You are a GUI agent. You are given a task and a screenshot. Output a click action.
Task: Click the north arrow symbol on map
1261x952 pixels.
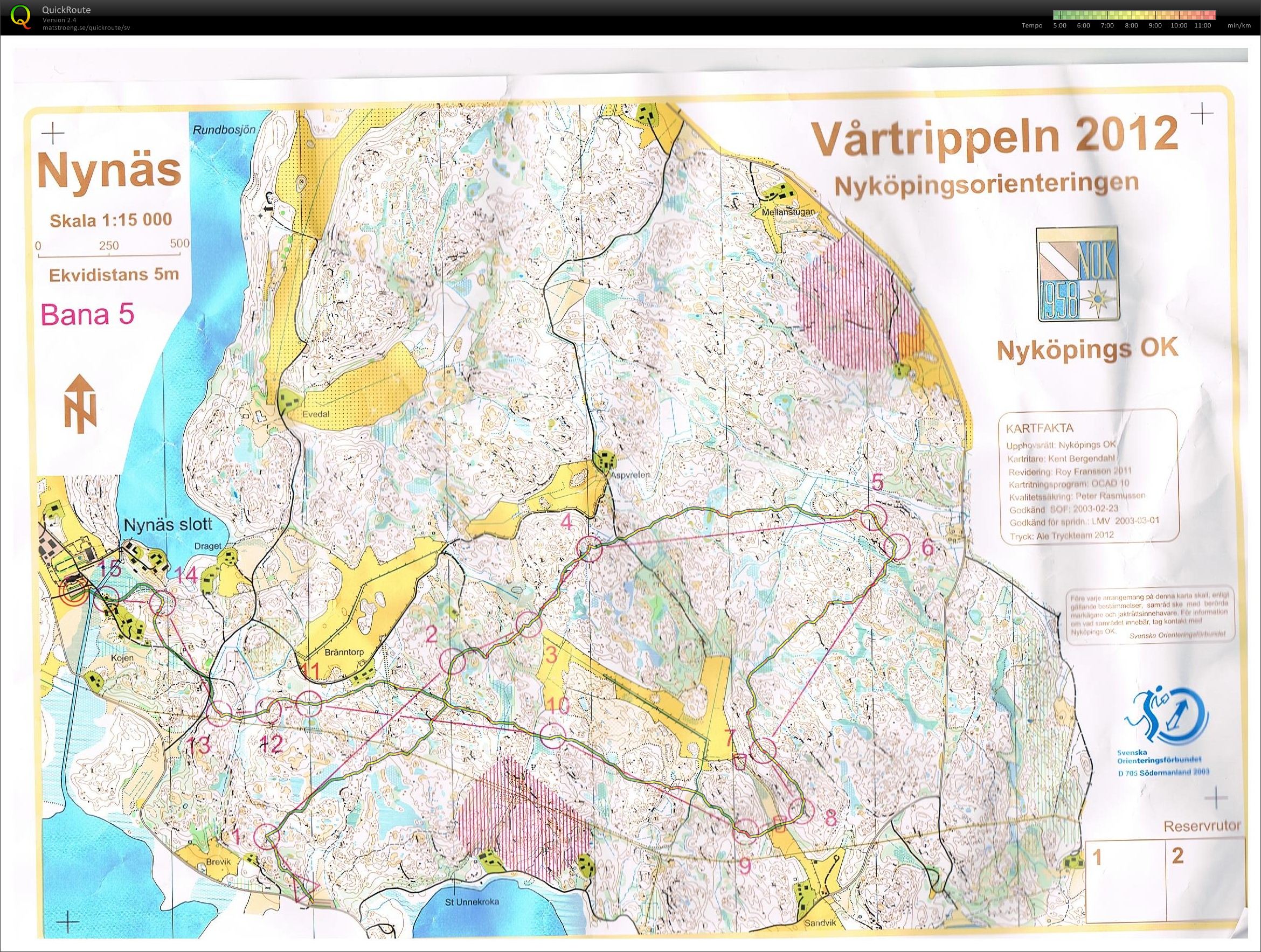80,404
